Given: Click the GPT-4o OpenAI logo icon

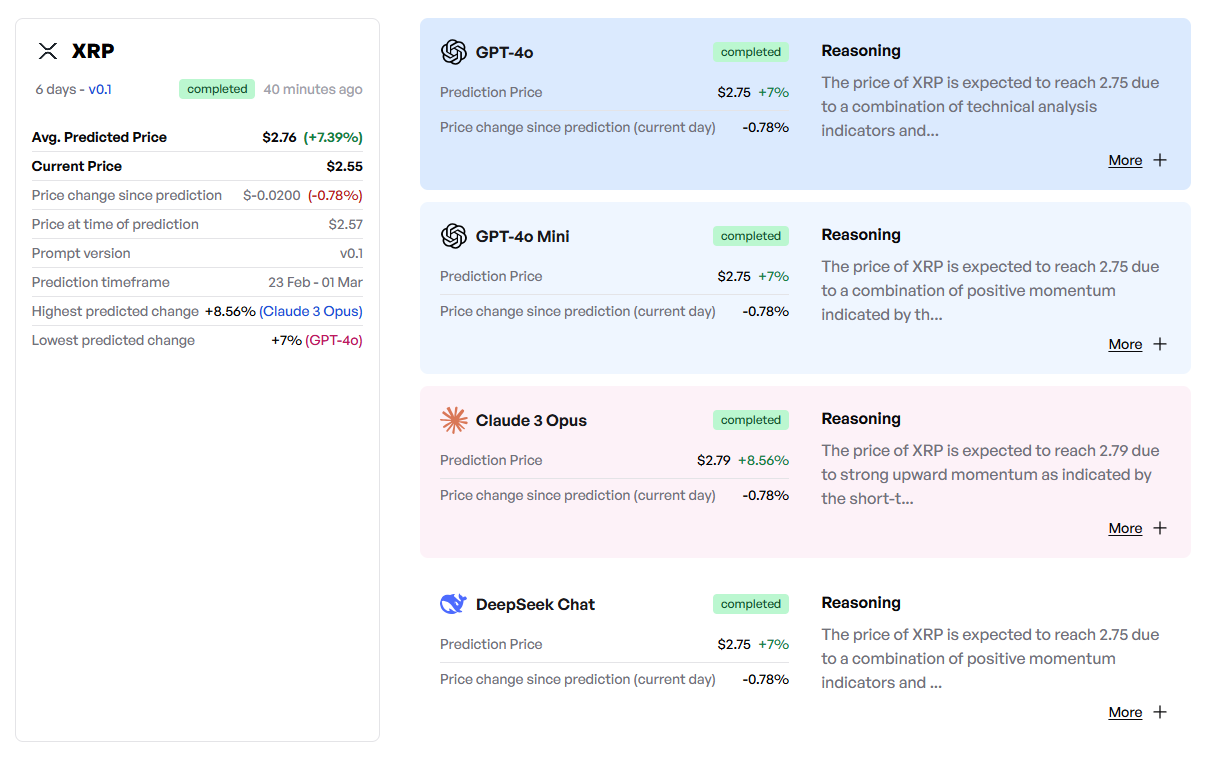Looking at the screenshot, I should pyautogui.click(x=454, y=52).
